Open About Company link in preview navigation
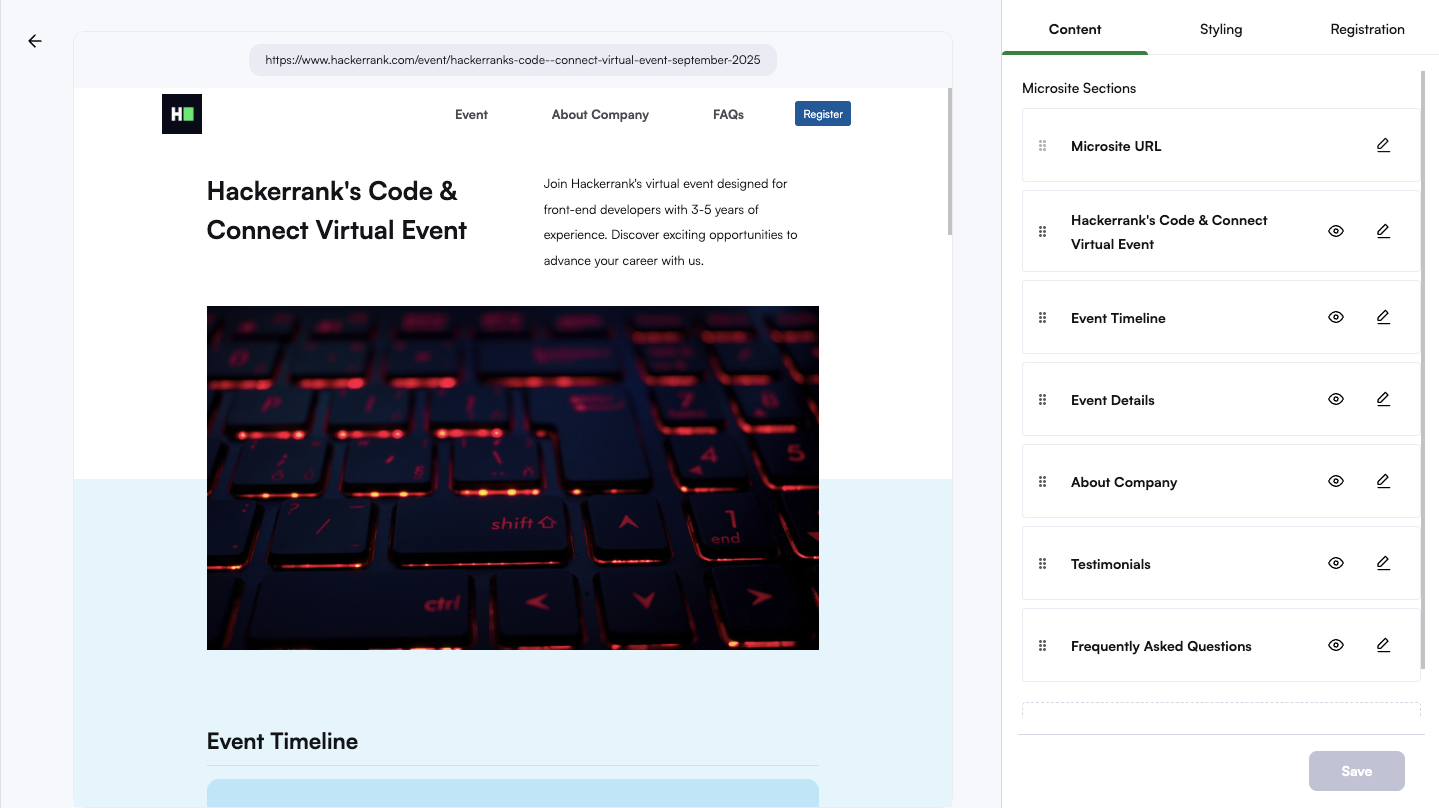The width and height of the screenshot is (1439, 808). point(600,114)
